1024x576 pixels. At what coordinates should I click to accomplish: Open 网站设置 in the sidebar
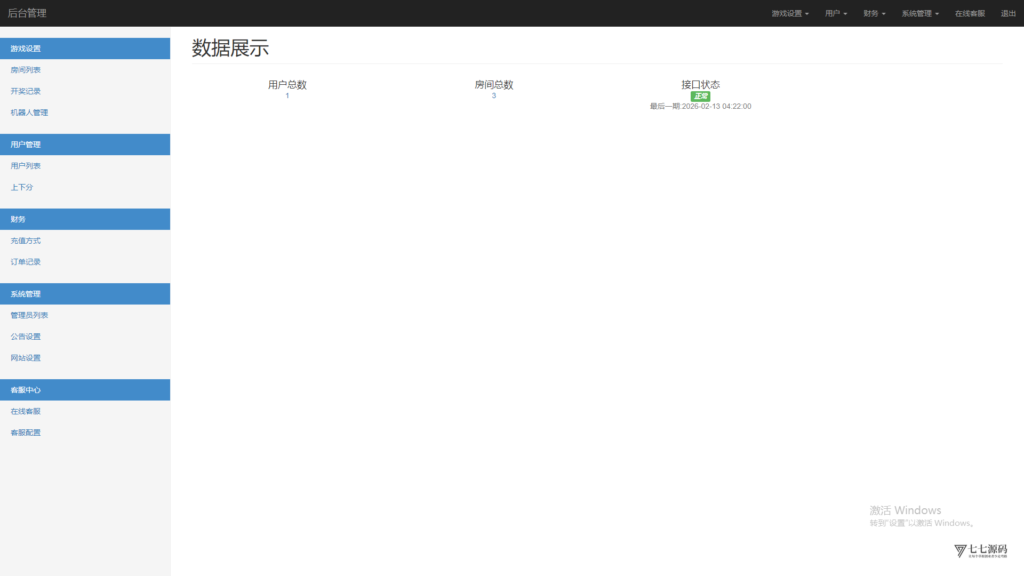[26, 358]
